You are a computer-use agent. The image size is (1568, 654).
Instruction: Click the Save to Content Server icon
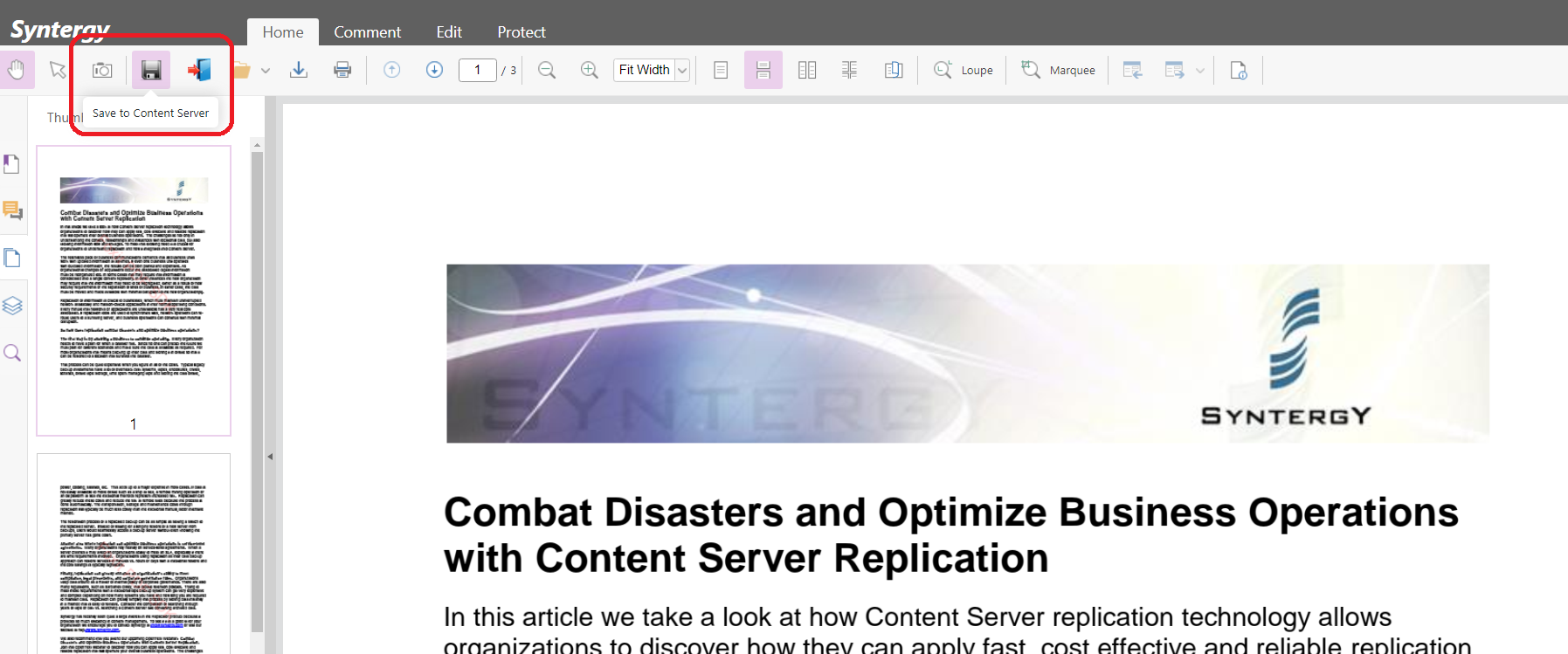(151, 70)
